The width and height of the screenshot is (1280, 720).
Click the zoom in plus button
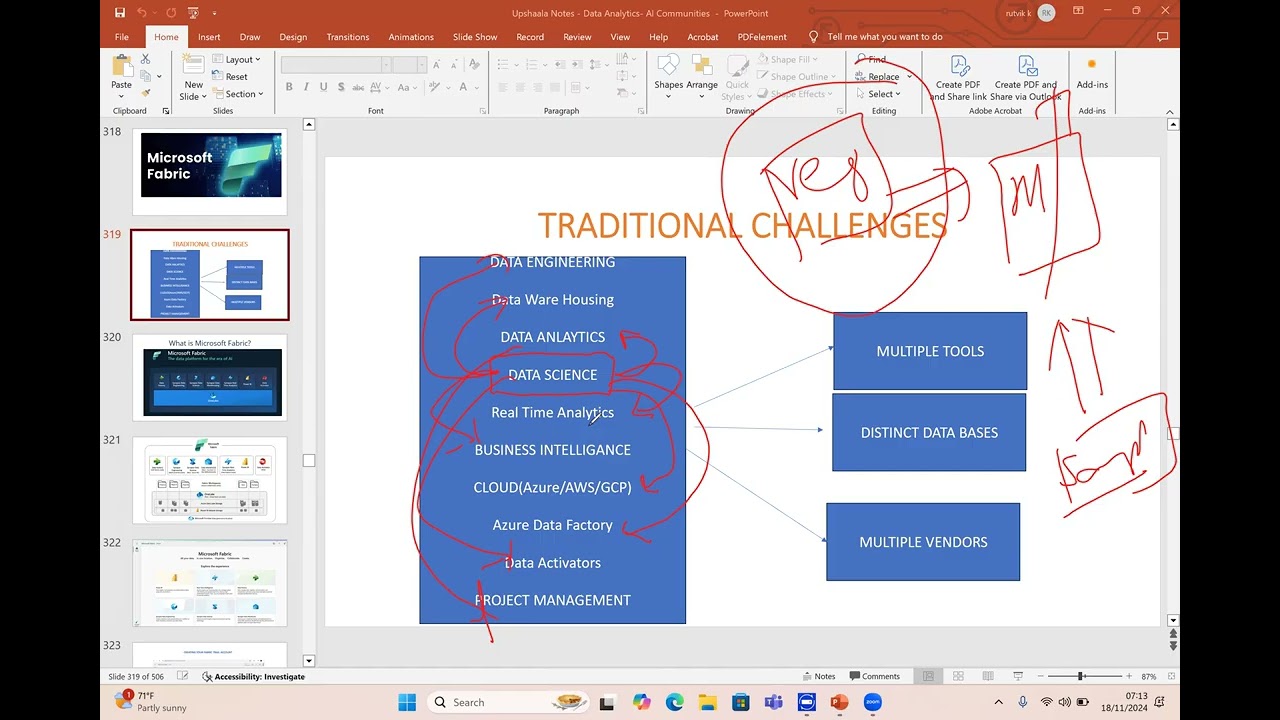[1129, 676]
